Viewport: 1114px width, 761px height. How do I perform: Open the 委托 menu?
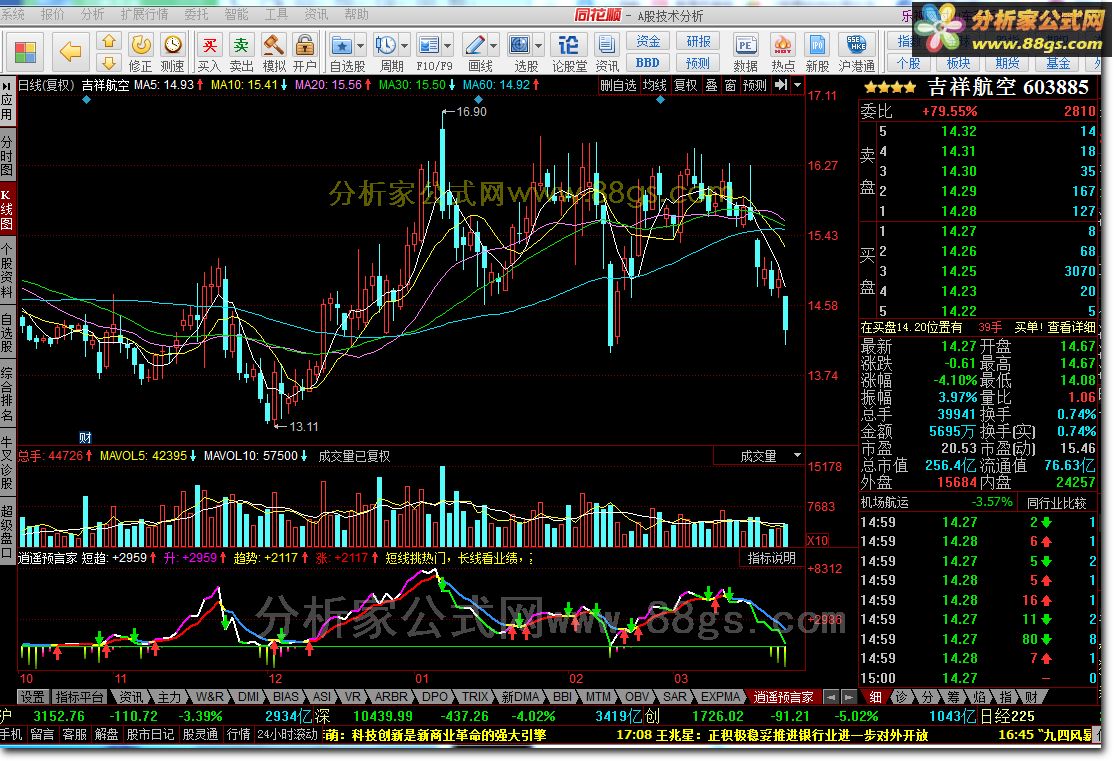[197, 14]
